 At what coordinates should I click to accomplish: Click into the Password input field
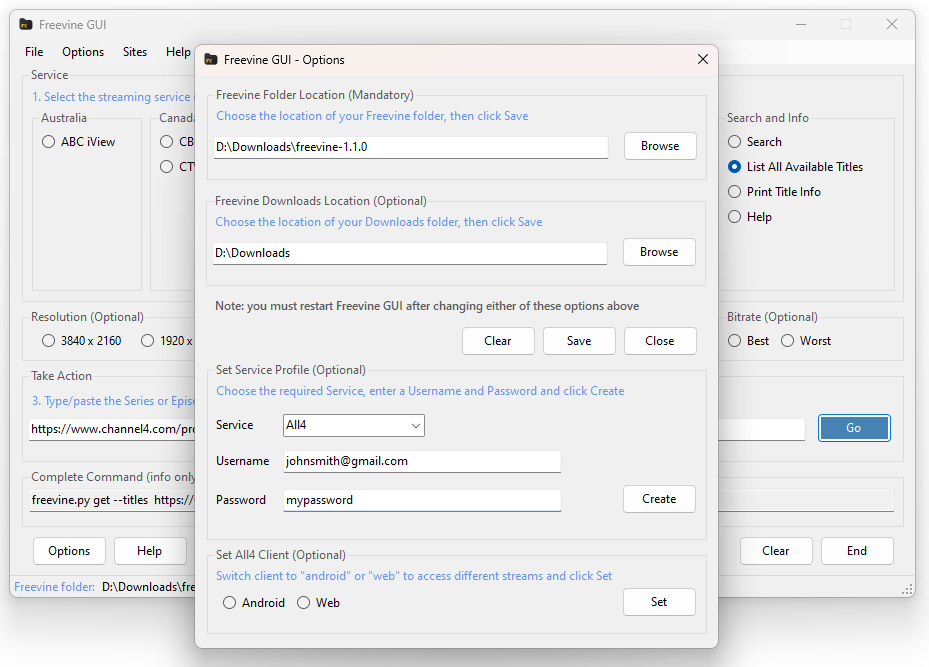(x=421, y=500)
